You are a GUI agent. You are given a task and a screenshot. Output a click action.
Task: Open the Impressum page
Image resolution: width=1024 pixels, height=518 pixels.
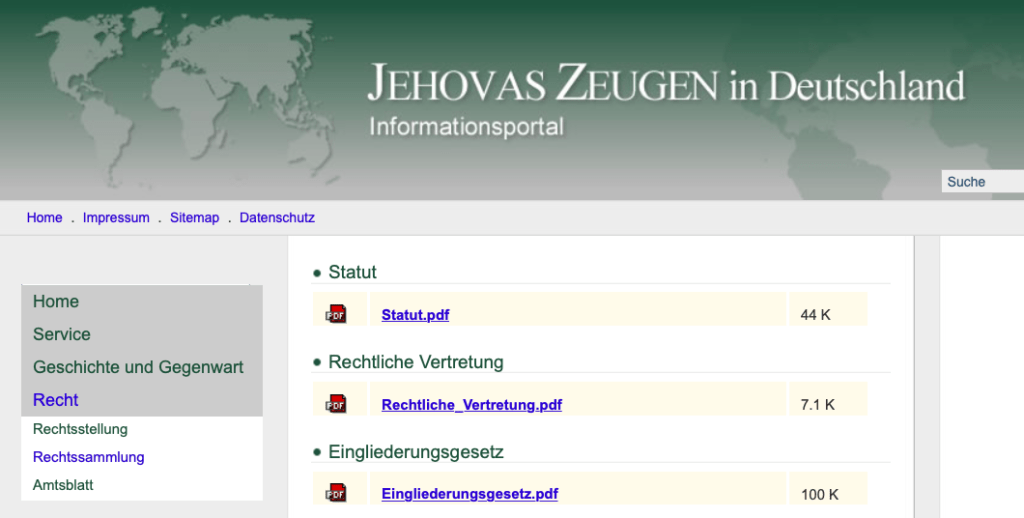tap(116, 218)
